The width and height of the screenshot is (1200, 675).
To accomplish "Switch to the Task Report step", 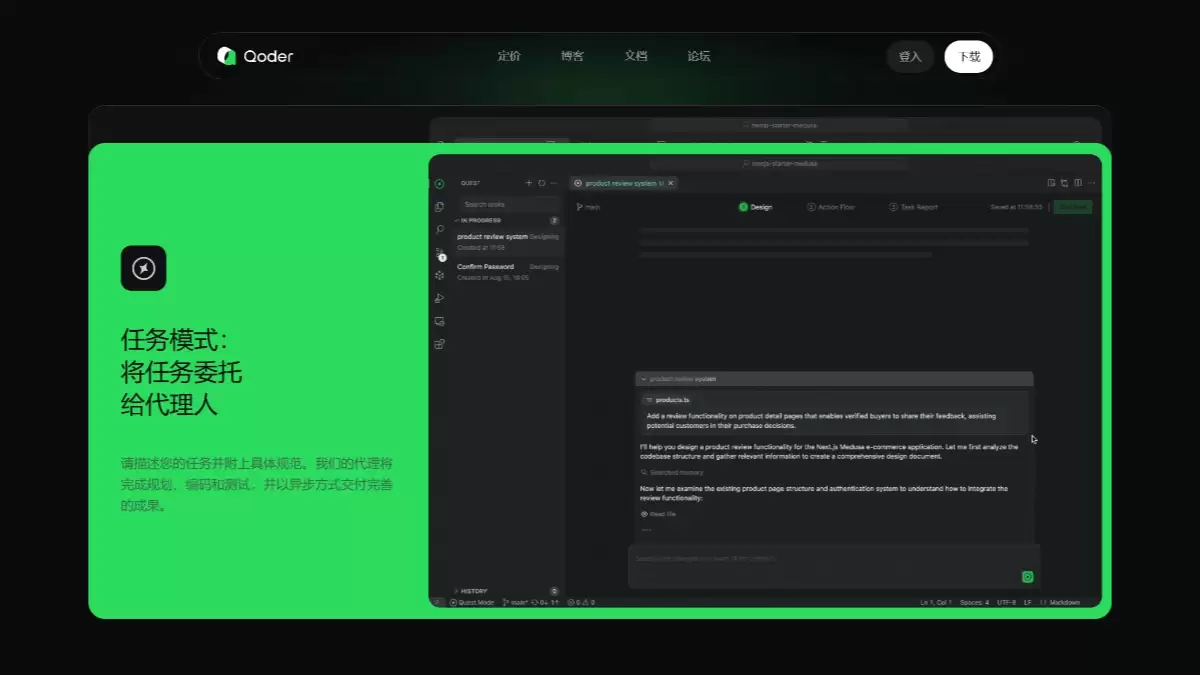I will tap(913, 207).
